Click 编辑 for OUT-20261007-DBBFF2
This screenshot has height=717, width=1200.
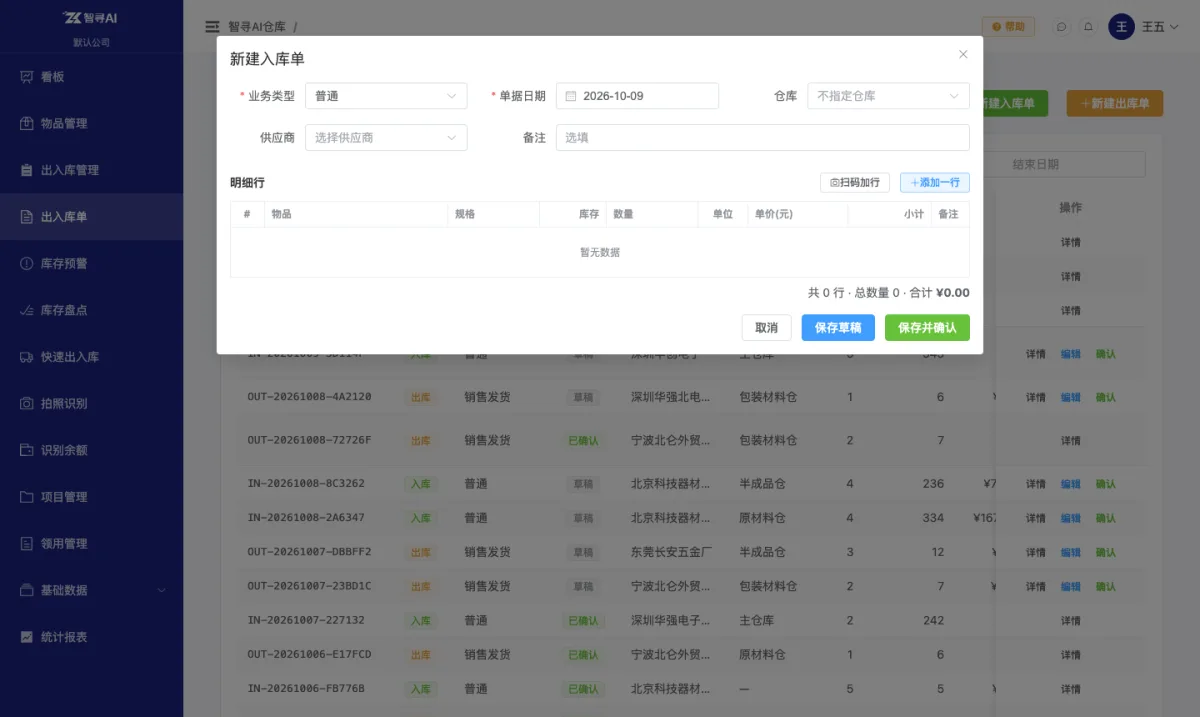click(1071, 552)
